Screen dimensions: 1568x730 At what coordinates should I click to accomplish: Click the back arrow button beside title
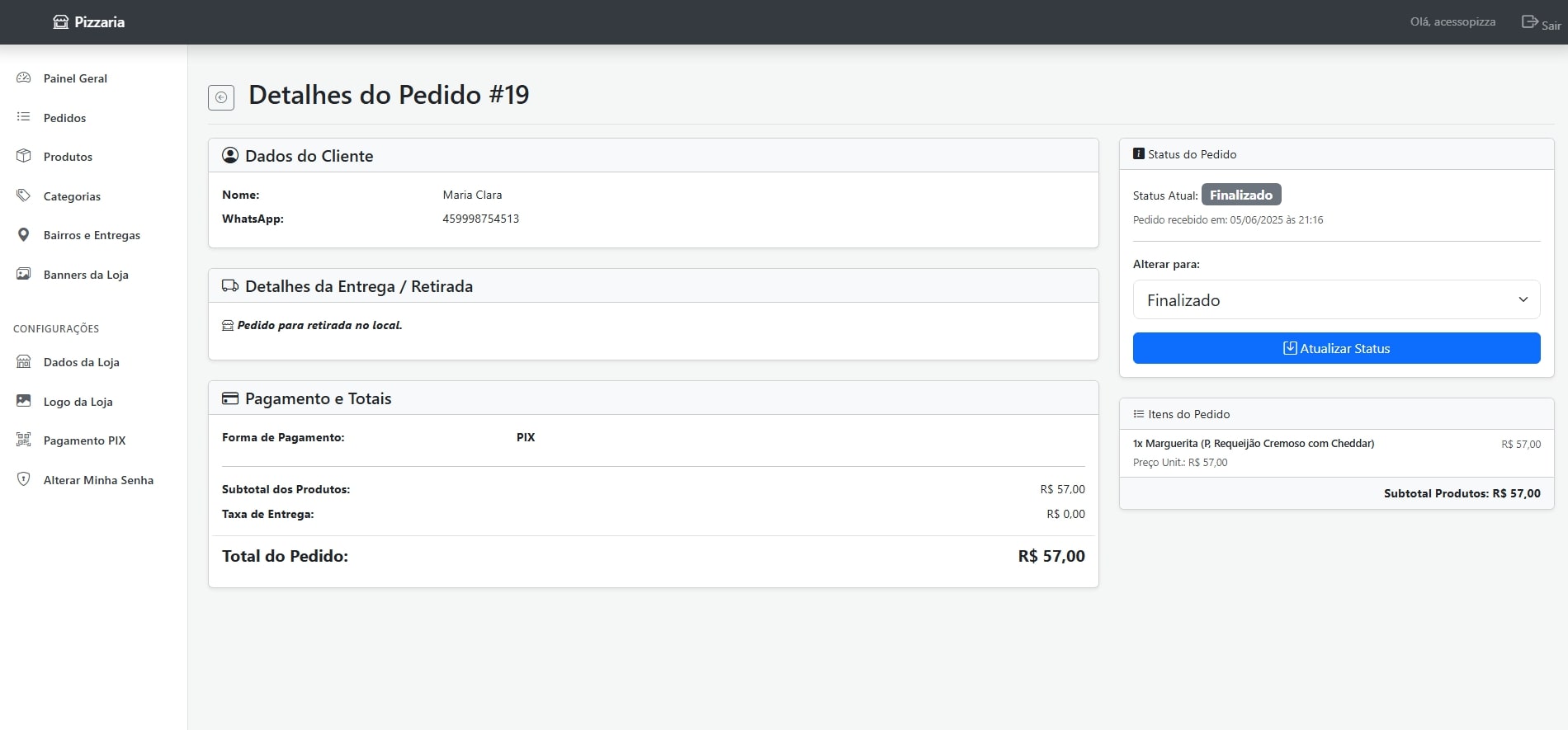[x=221, y=97]
